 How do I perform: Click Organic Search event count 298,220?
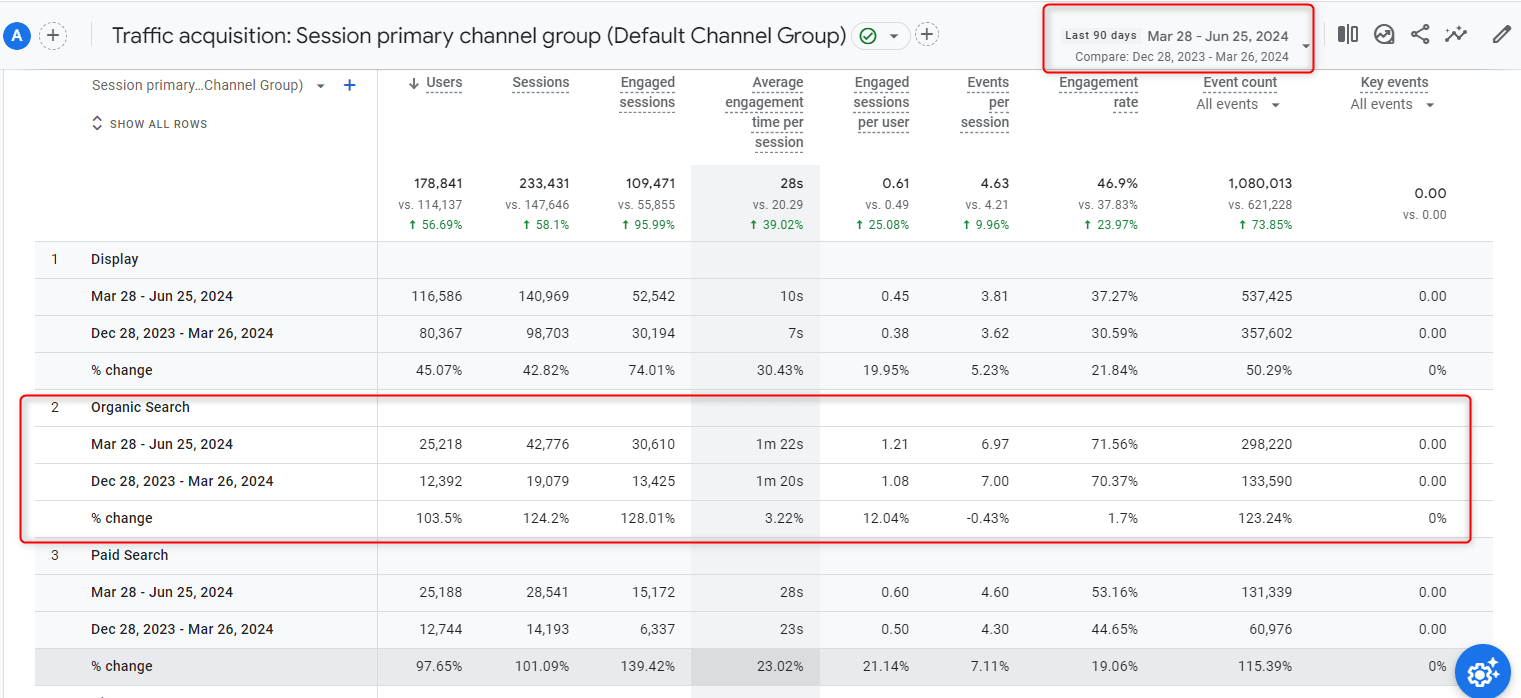1267,445
